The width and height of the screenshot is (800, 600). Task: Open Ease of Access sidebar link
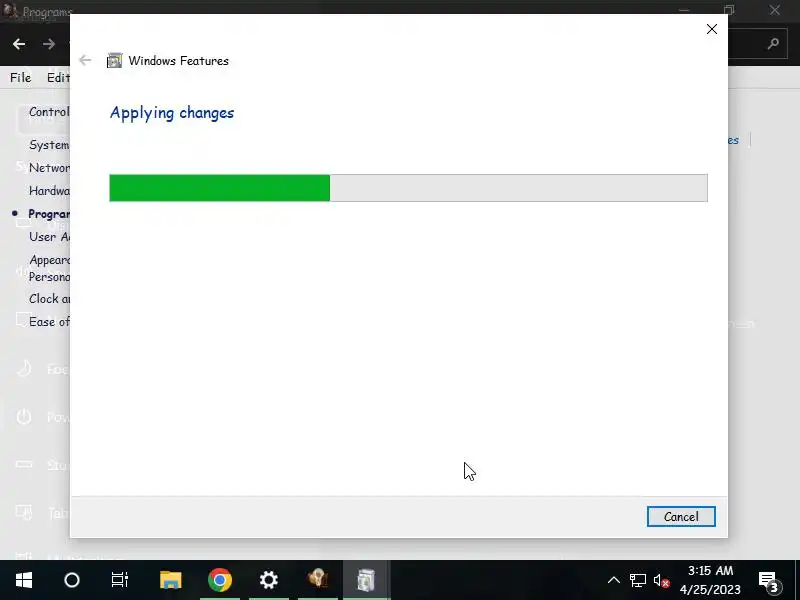click(49, 321)
